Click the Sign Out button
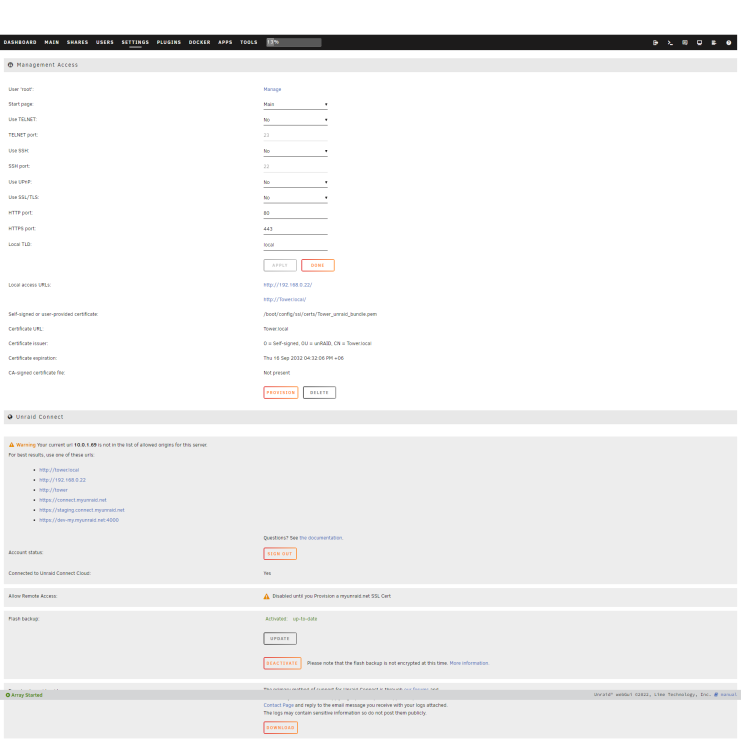The height and width of the screenshot is (750, 741). 280,554
